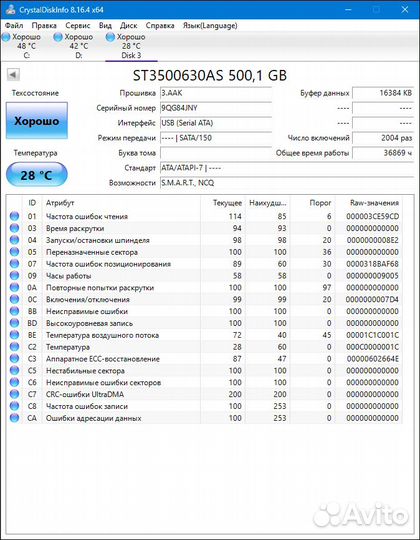The width and height of the screenshot is (420, 540).
Task: Click status icon for Частота ошибок записи
Action: (x=14, y=406)
